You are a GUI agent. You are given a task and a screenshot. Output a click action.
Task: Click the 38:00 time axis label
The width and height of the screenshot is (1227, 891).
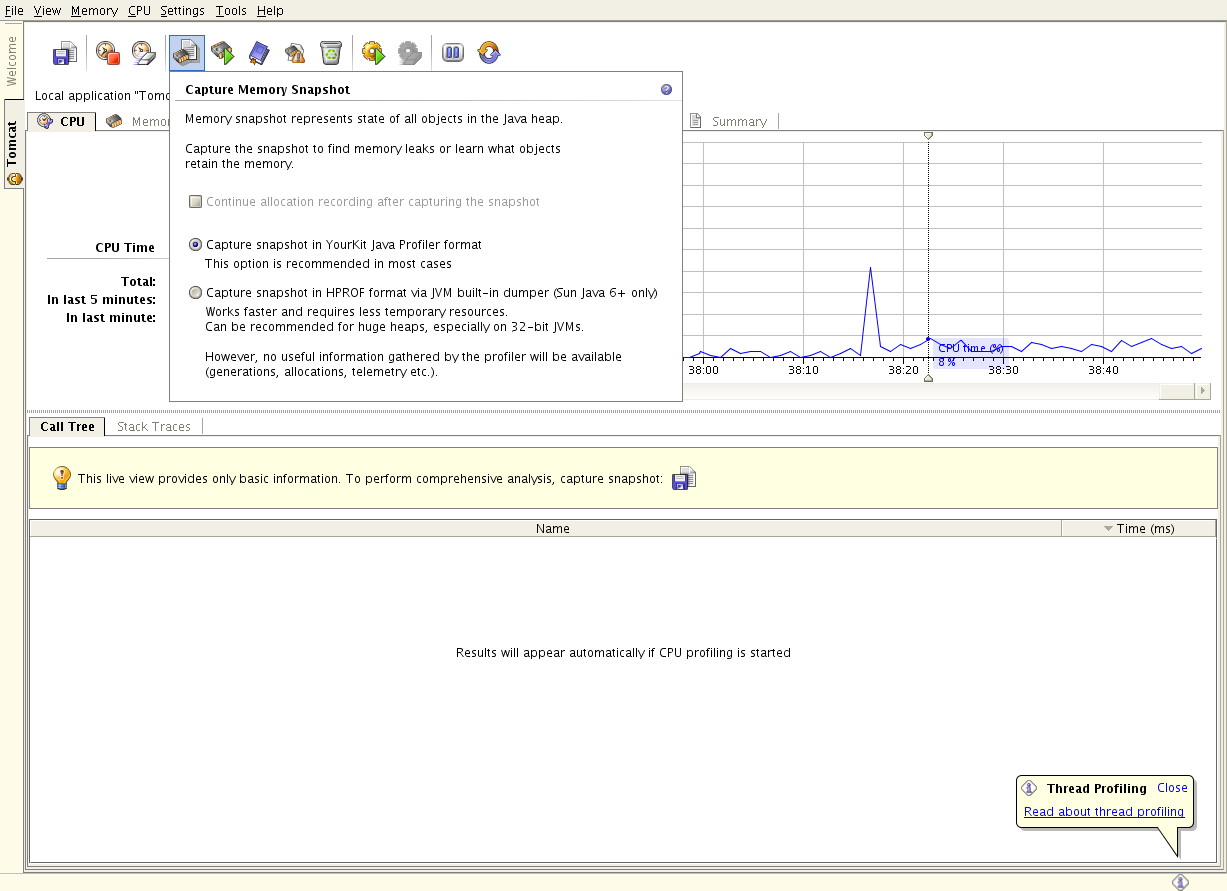coord(704,370)
